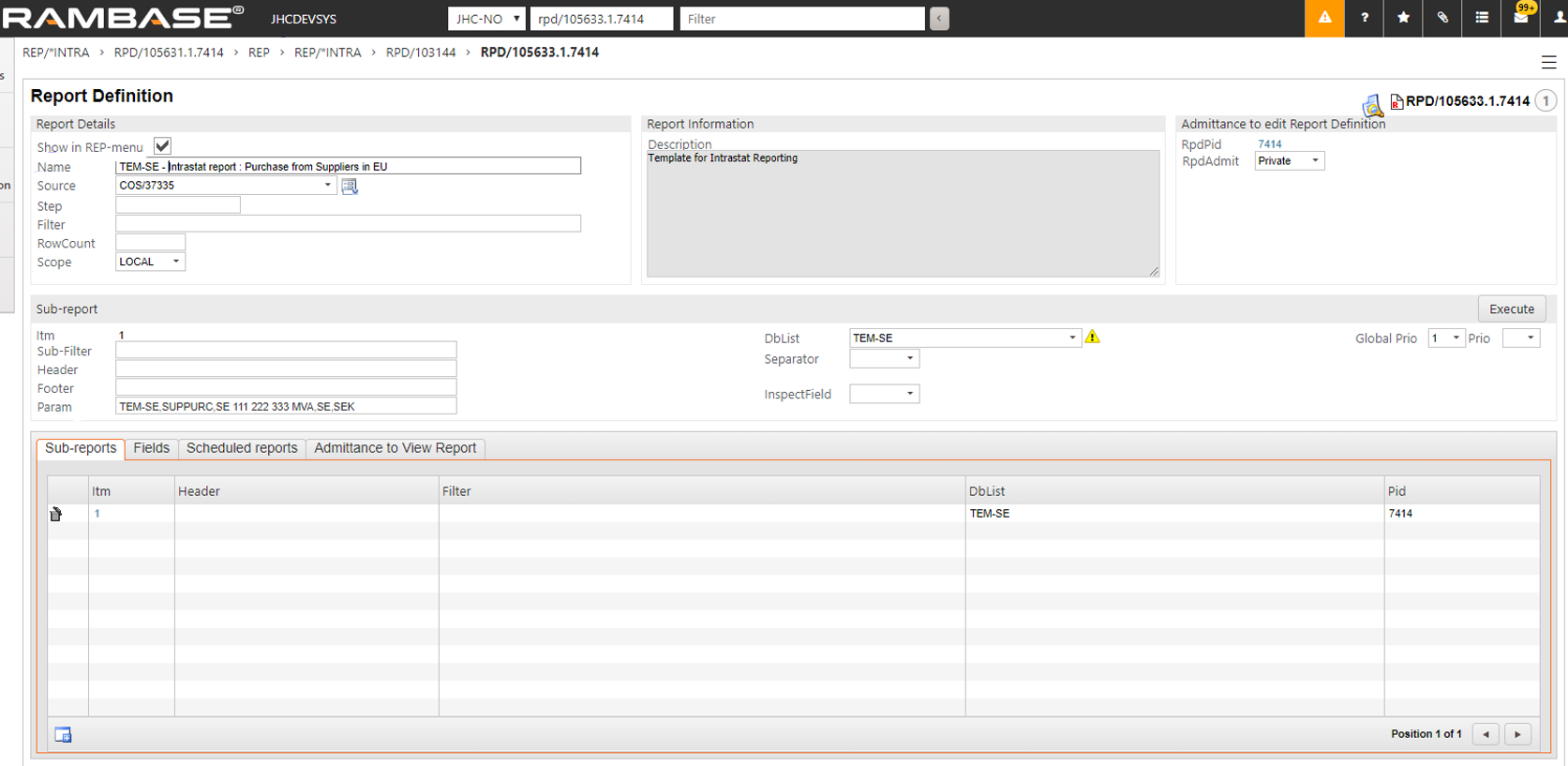
Task: Click the Filter column header in table
Action: coord(702,491)
